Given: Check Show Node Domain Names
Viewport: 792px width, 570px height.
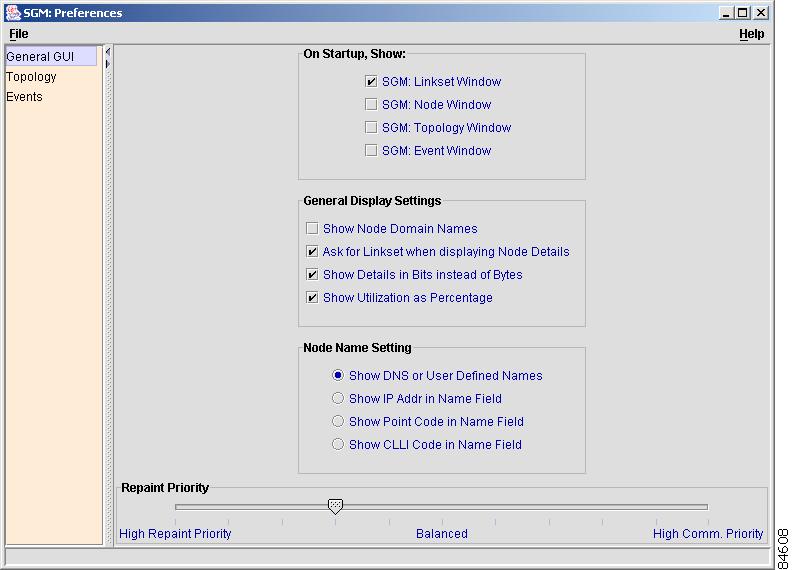Looking at the screenshot, I should [312, 228].
